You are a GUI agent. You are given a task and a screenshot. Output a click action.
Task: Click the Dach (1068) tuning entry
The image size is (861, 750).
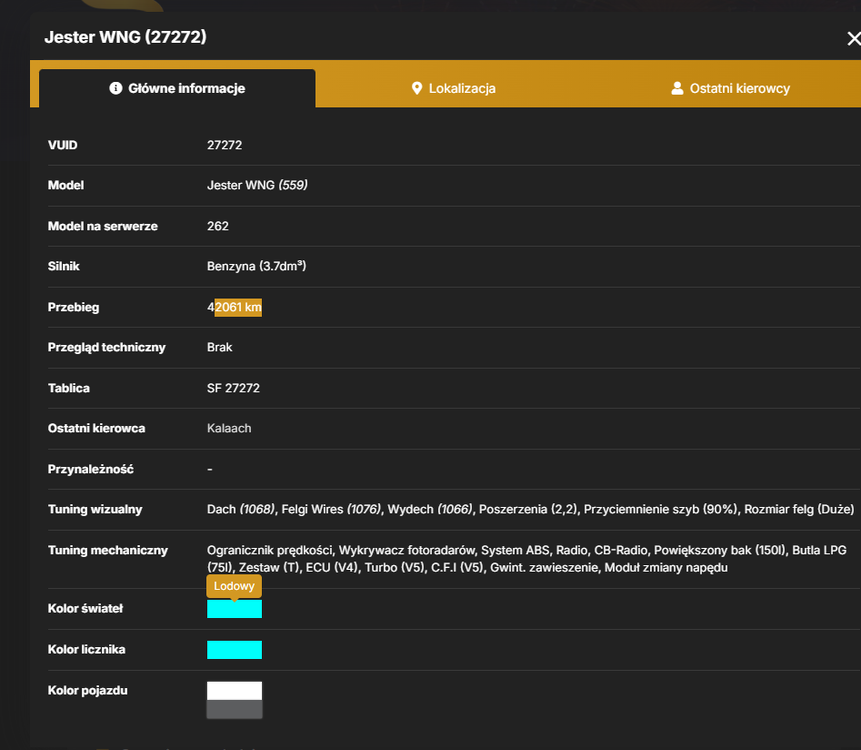(241, 510)
